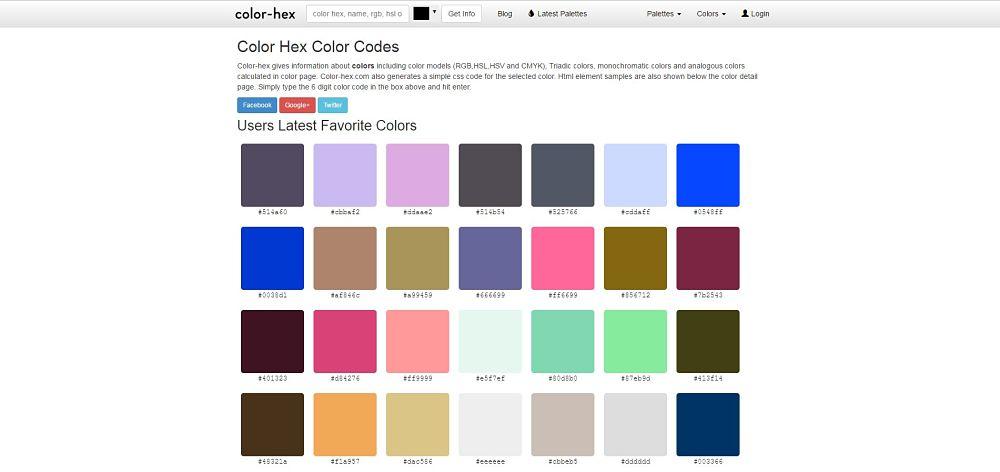Share via the Facebook button
Image resolution: width=1000 pixels, height=472 pixels.
click(x=257, y=105)
